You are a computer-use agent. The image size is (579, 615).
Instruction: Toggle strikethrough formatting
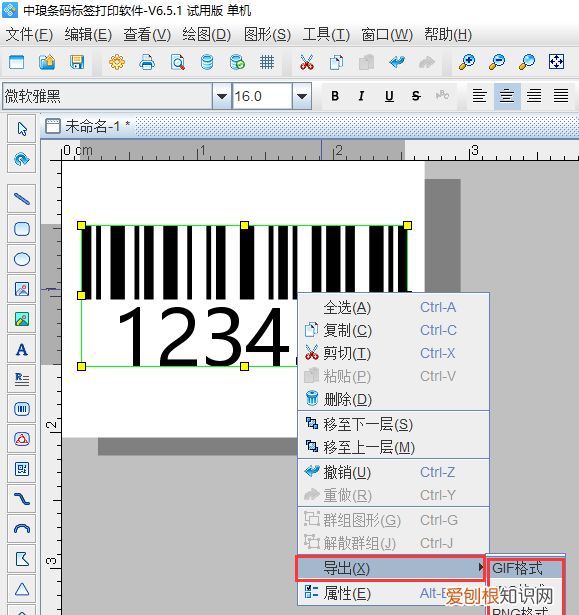point(416,96)
